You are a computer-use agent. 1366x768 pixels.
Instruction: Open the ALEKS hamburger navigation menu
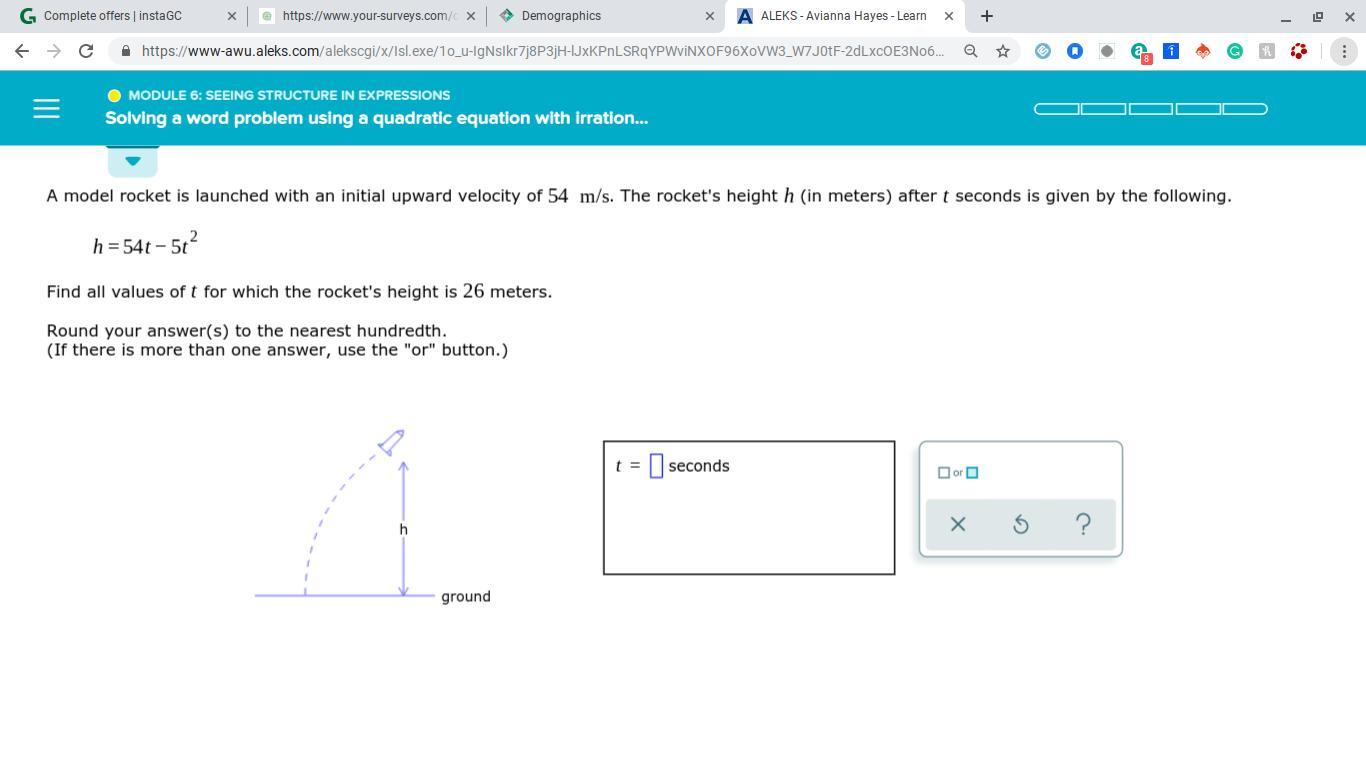click(x=46, y=108)
